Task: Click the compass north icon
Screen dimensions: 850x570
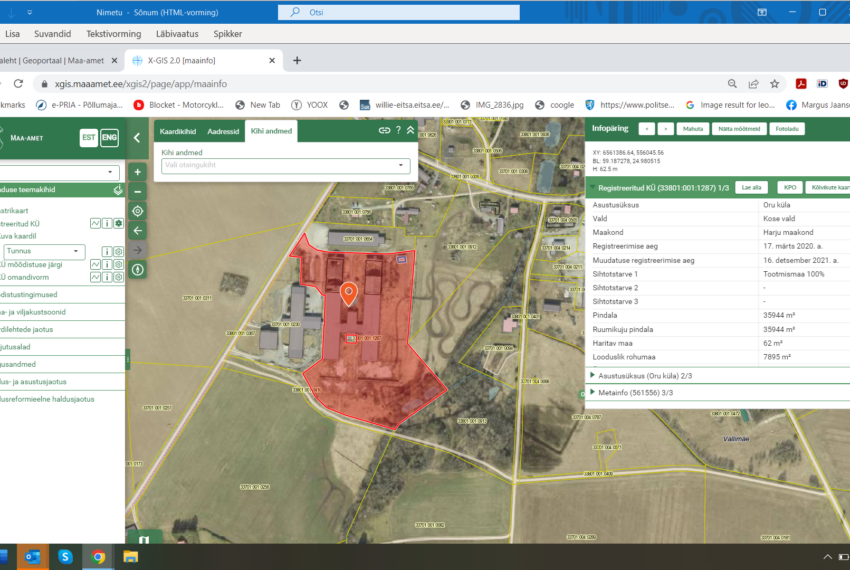Action: click(138, 270)
